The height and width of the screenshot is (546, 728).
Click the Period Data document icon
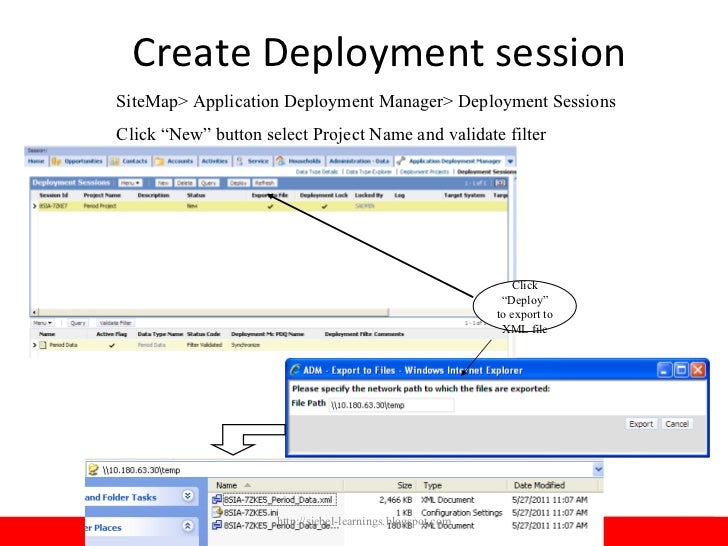coord(43,345)
